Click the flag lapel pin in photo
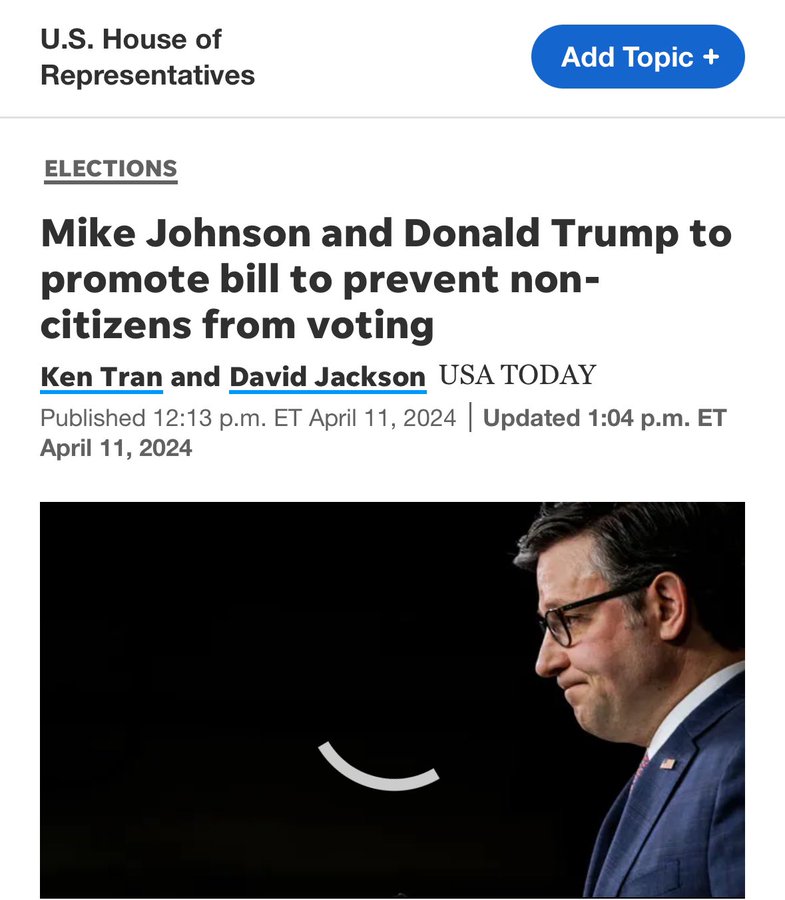Screen dimensions: 785x900 point(667,763)
